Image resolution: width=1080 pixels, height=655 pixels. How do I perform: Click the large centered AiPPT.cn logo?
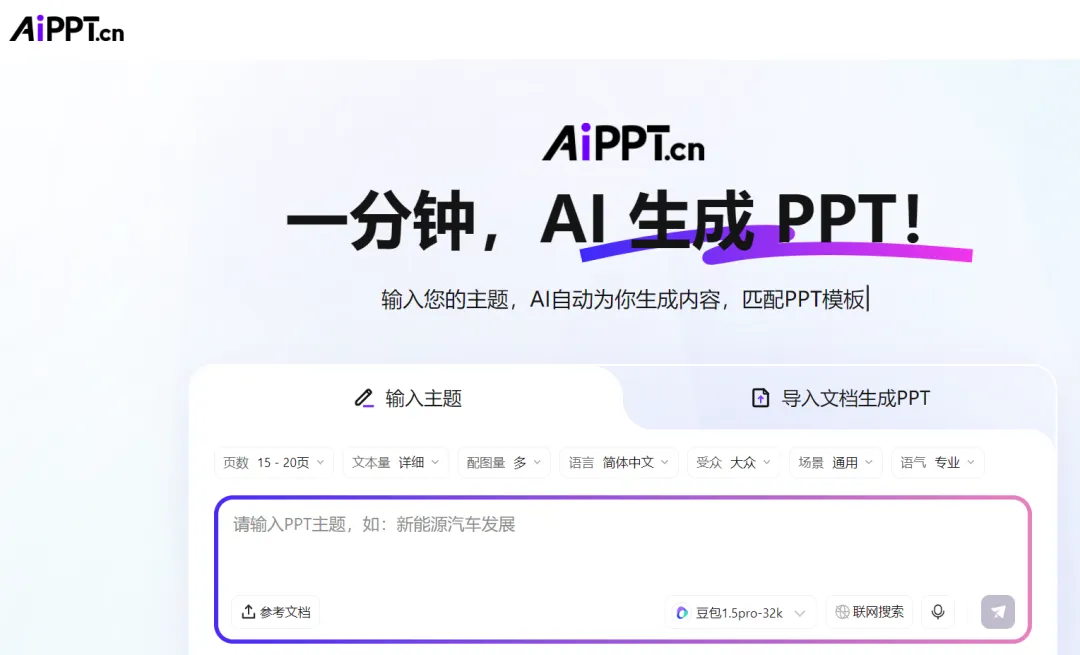(x=623, y=143)
